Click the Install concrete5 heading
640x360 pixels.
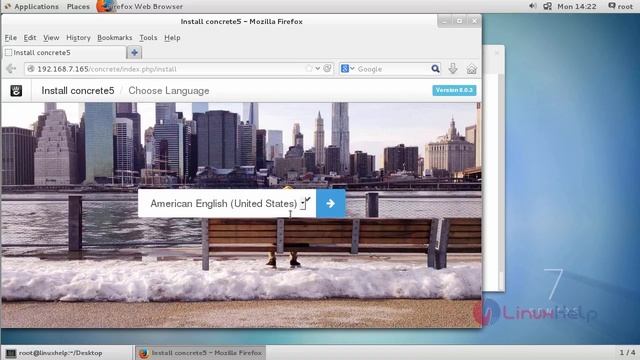click(78, 91)
